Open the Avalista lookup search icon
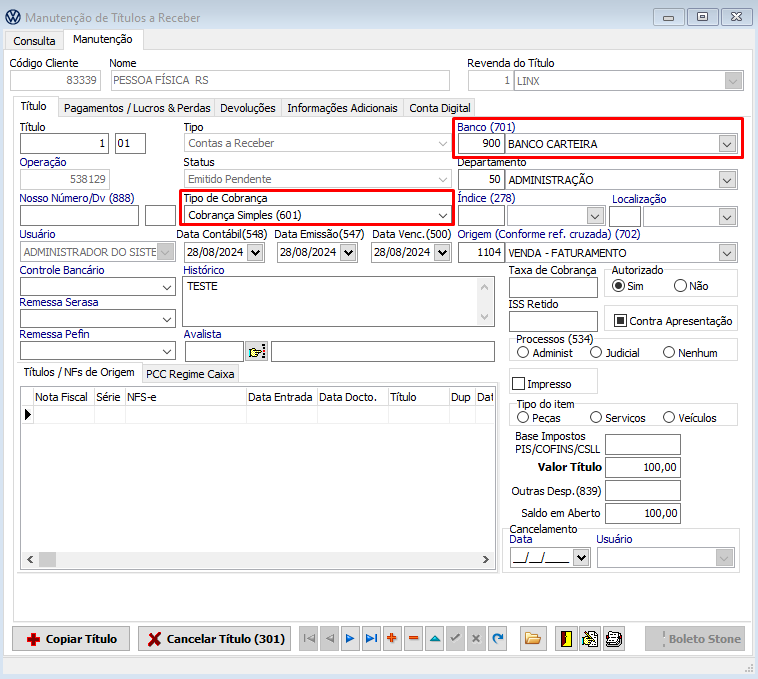 [257, 351]
